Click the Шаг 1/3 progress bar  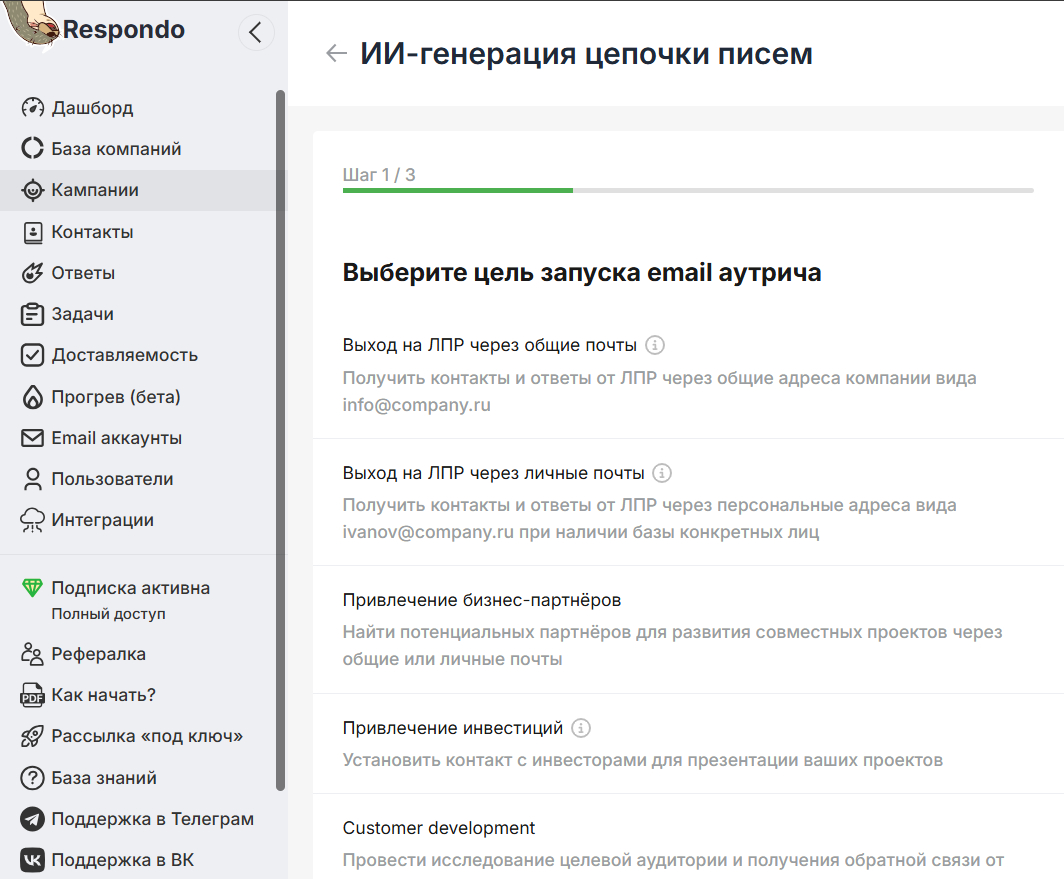click(688, 191)
